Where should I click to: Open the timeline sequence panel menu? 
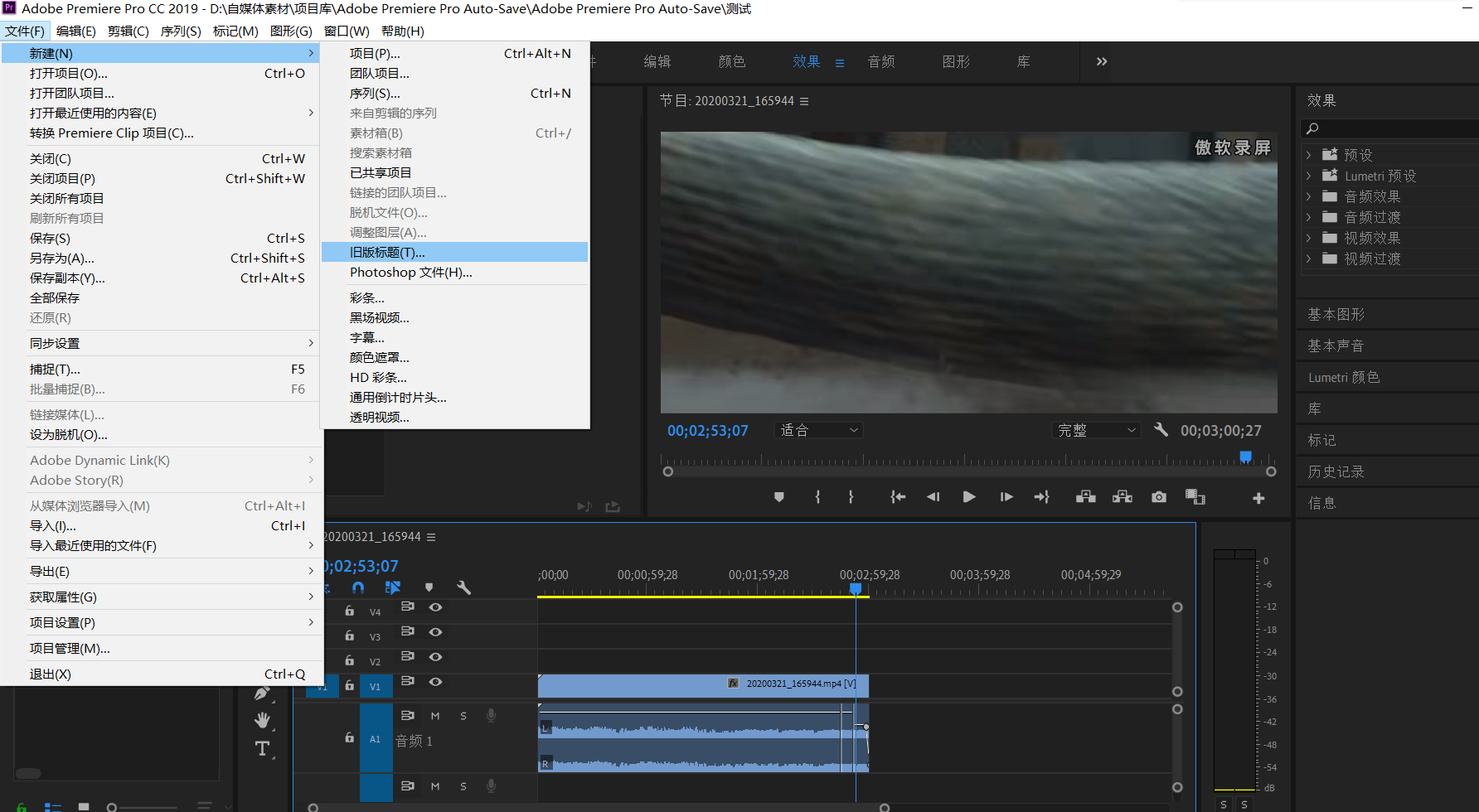431,537
